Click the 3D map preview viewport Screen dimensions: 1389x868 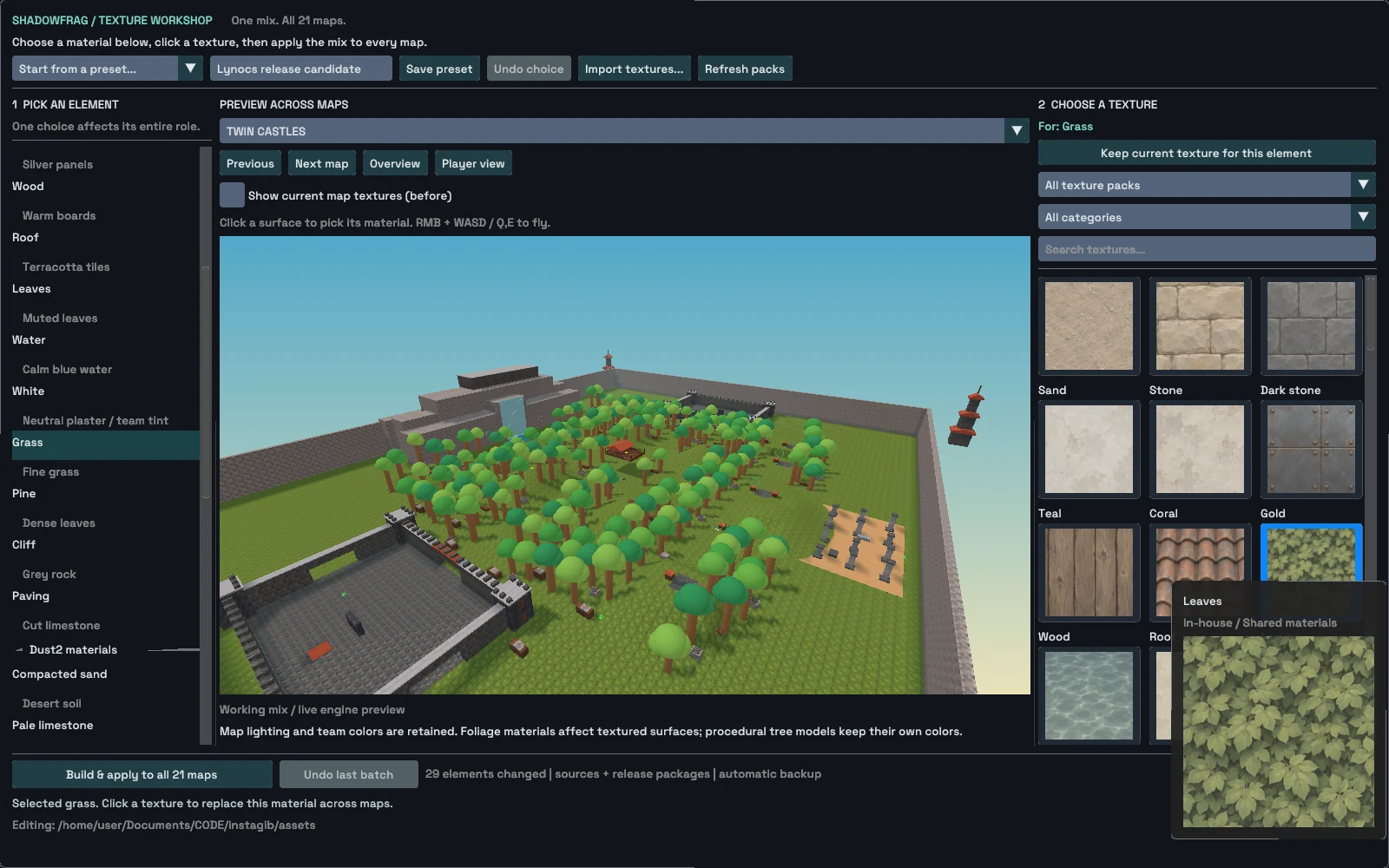(x=624, y=465)
